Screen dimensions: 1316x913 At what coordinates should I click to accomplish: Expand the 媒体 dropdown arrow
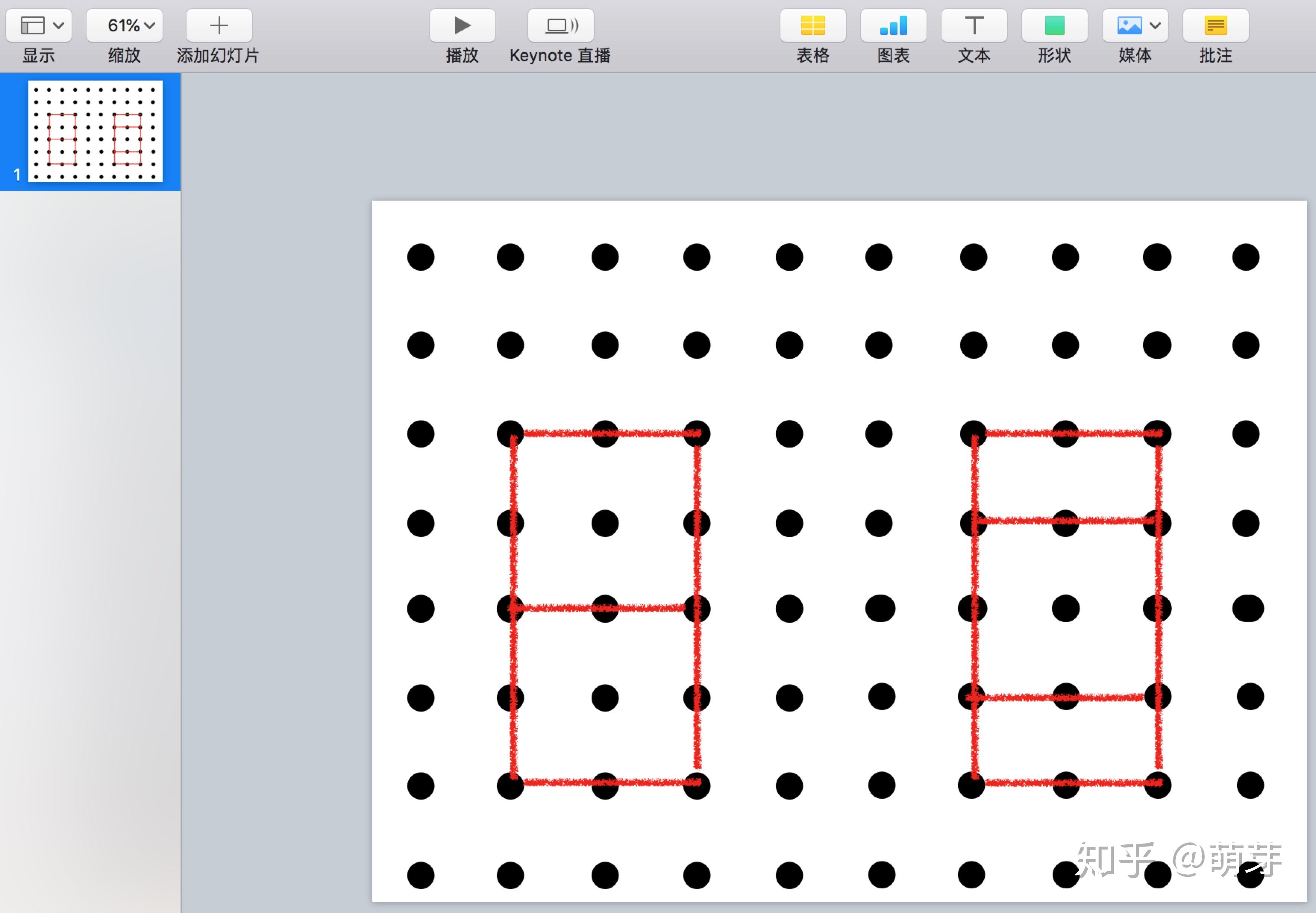pos(1155,26)
